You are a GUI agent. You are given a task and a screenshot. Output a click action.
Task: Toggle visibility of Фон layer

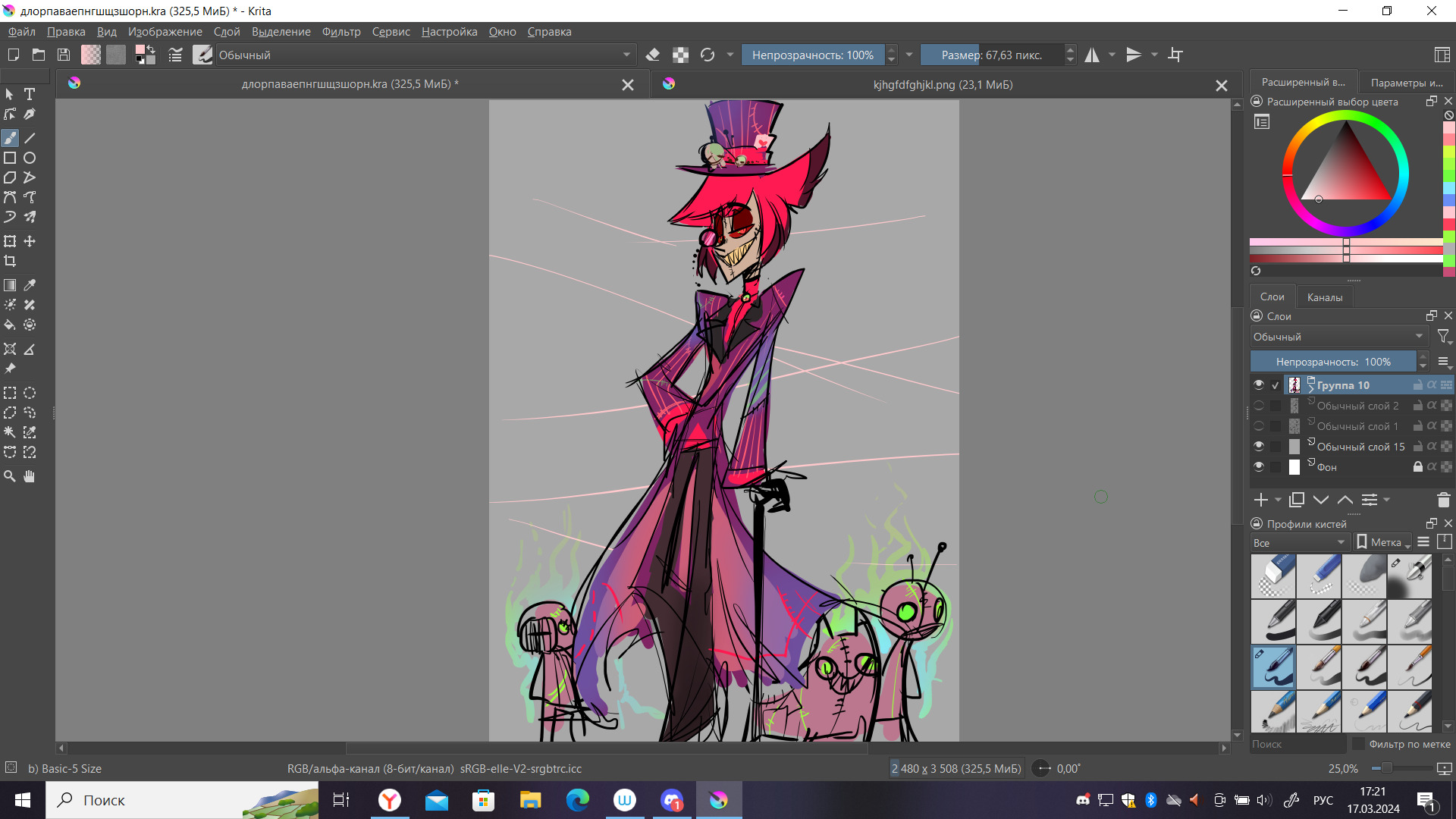click(1259, 467)
